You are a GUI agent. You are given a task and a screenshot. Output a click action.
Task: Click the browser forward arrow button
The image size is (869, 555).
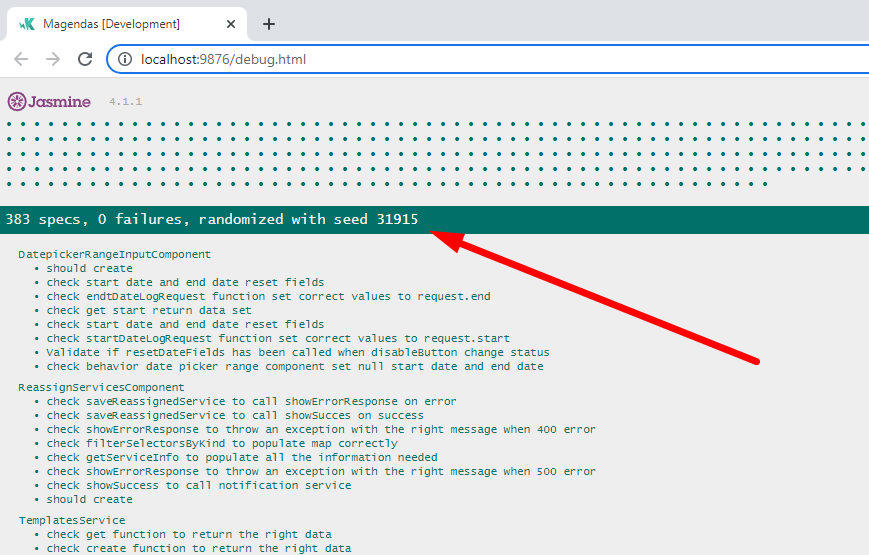pos(53,59)
